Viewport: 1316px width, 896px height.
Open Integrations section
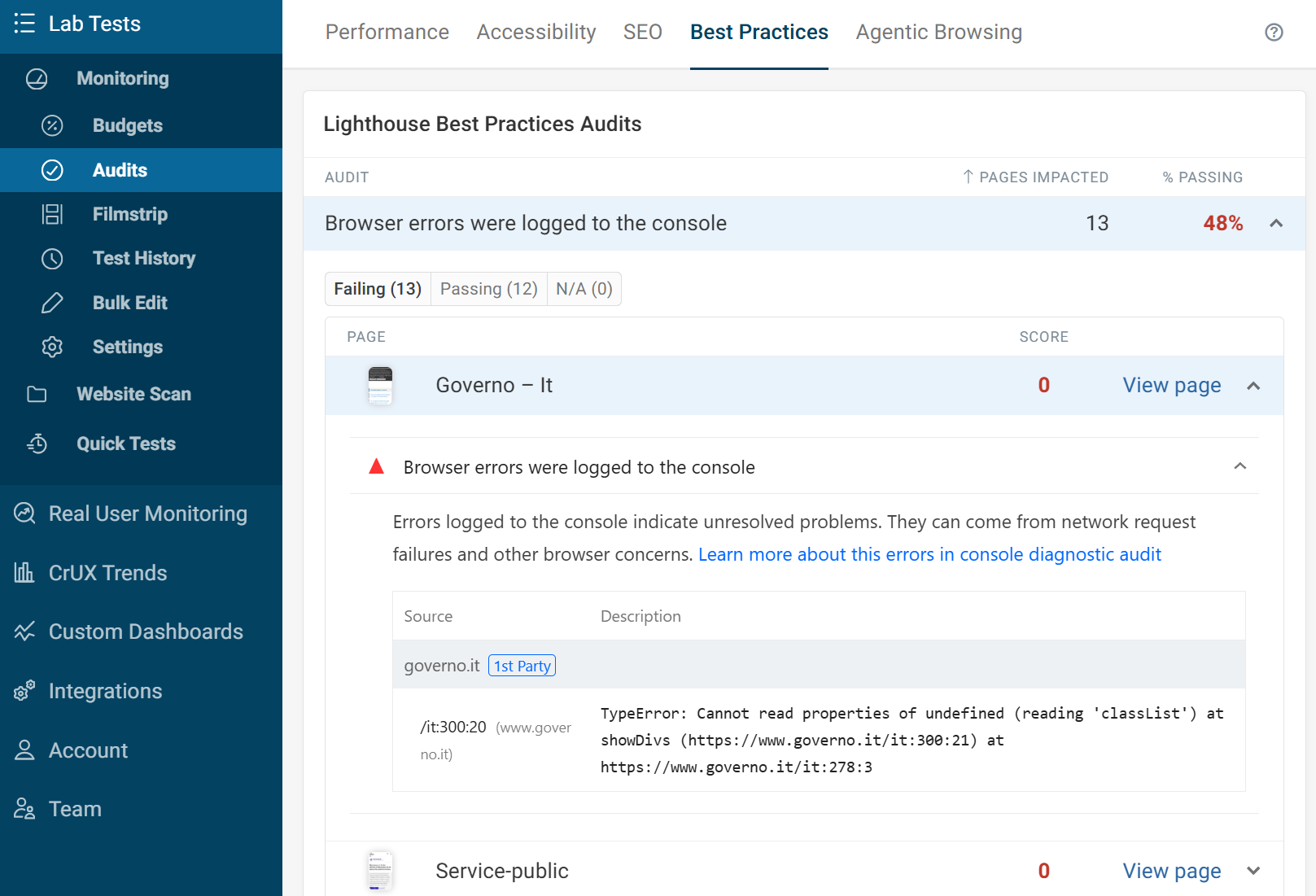click(x=106, y=691)
